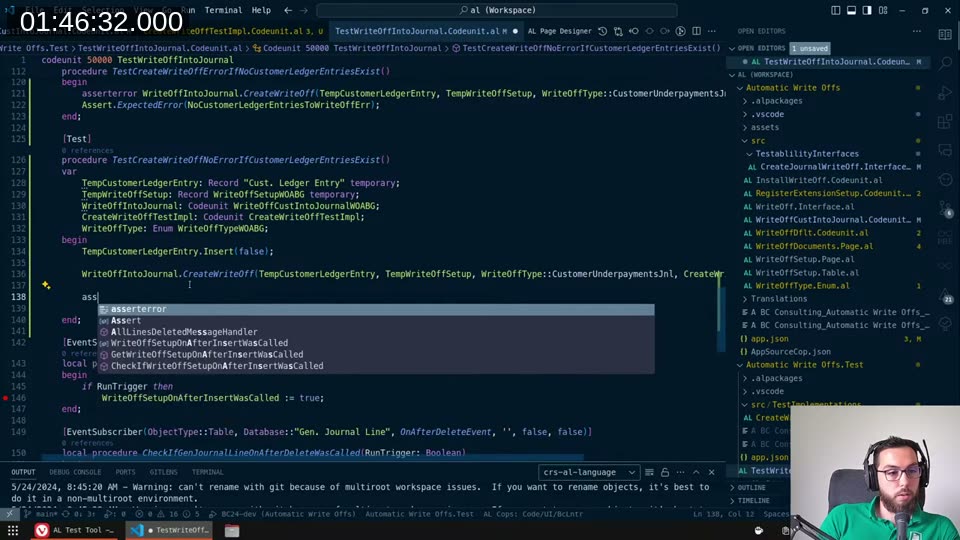Select the Output panel tab
The image size is (960, 540).
(x=23, y=472)
